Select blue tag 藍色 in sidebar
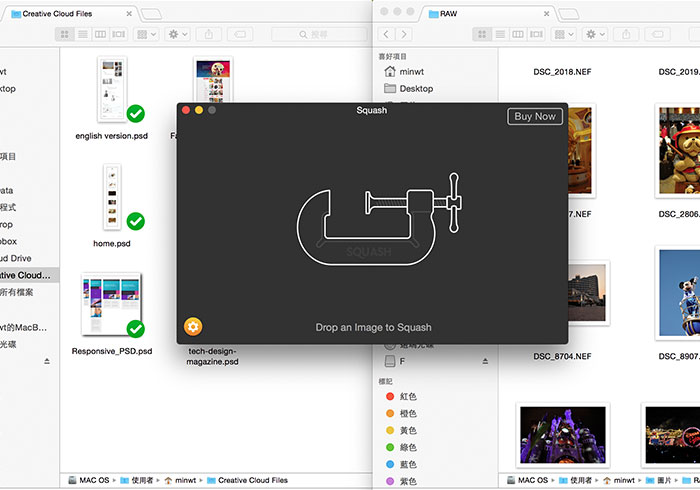 coord(401,464)
